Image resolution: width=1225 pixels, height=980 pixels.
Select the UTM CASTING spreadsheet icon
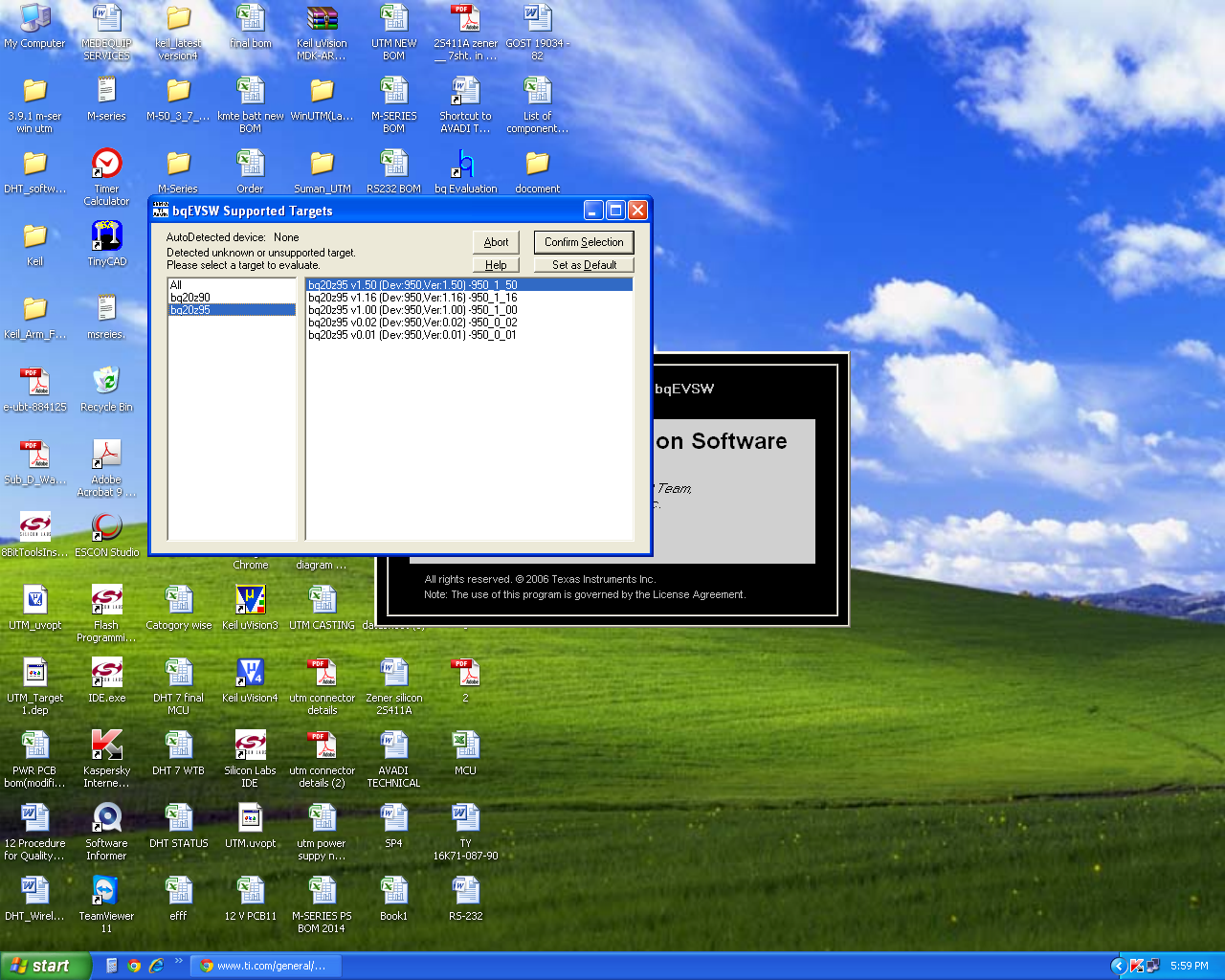(x=322, y=608)
